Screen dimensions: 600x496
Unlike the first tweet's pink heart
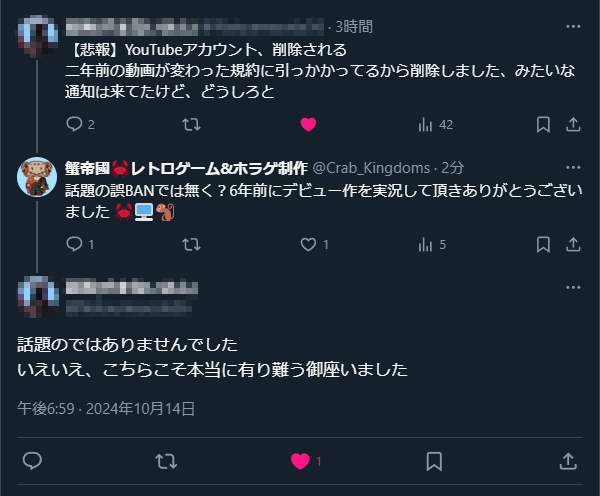coord(308,124)
